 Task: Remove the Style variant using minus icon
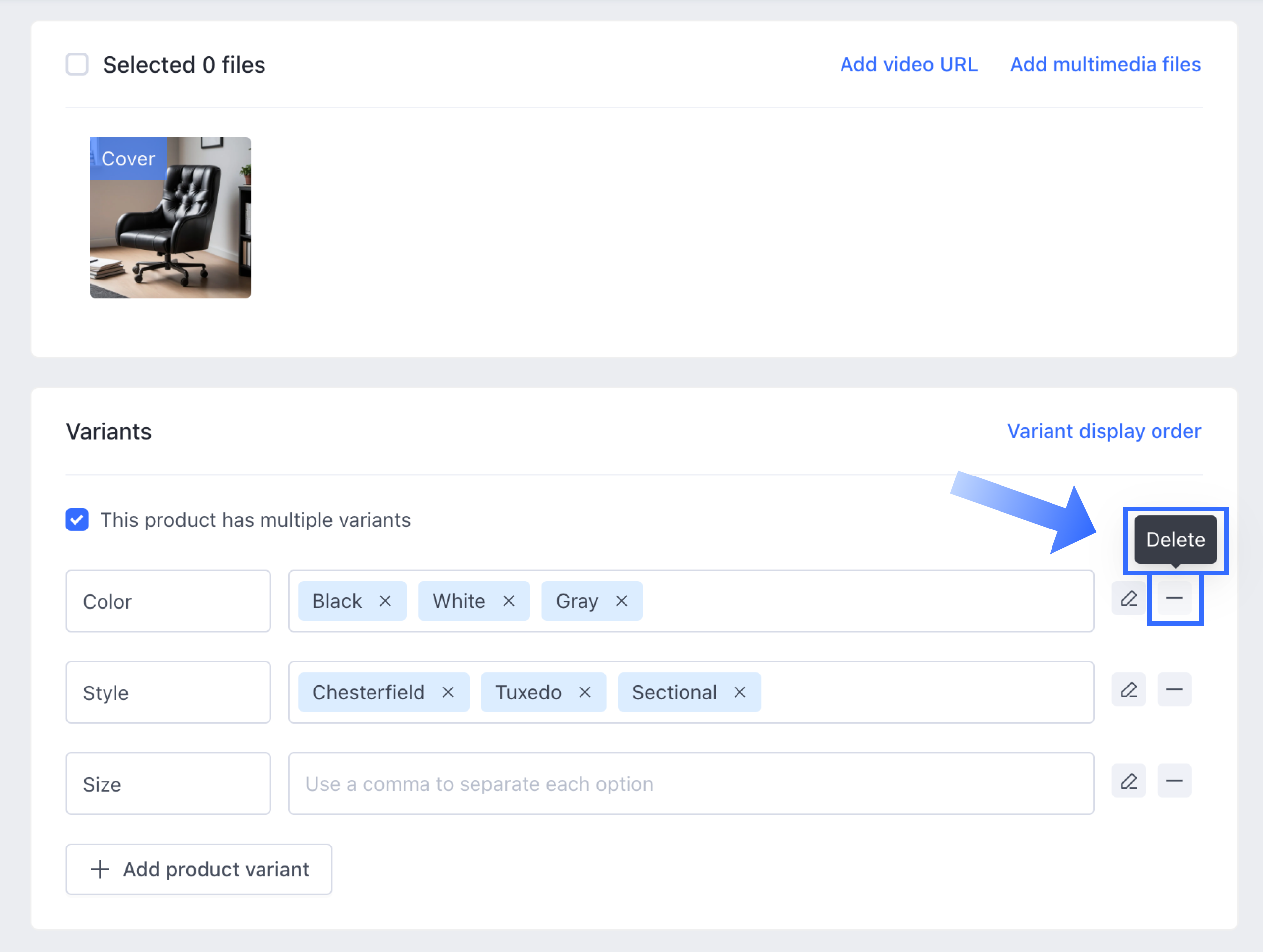(x=1174, y=690)
